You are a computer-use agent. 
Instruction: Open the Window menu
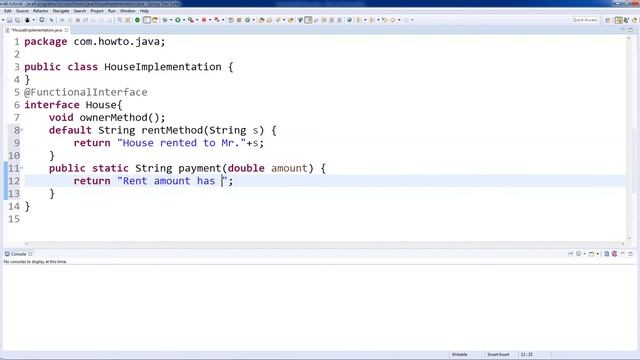(x=127, y=11)
